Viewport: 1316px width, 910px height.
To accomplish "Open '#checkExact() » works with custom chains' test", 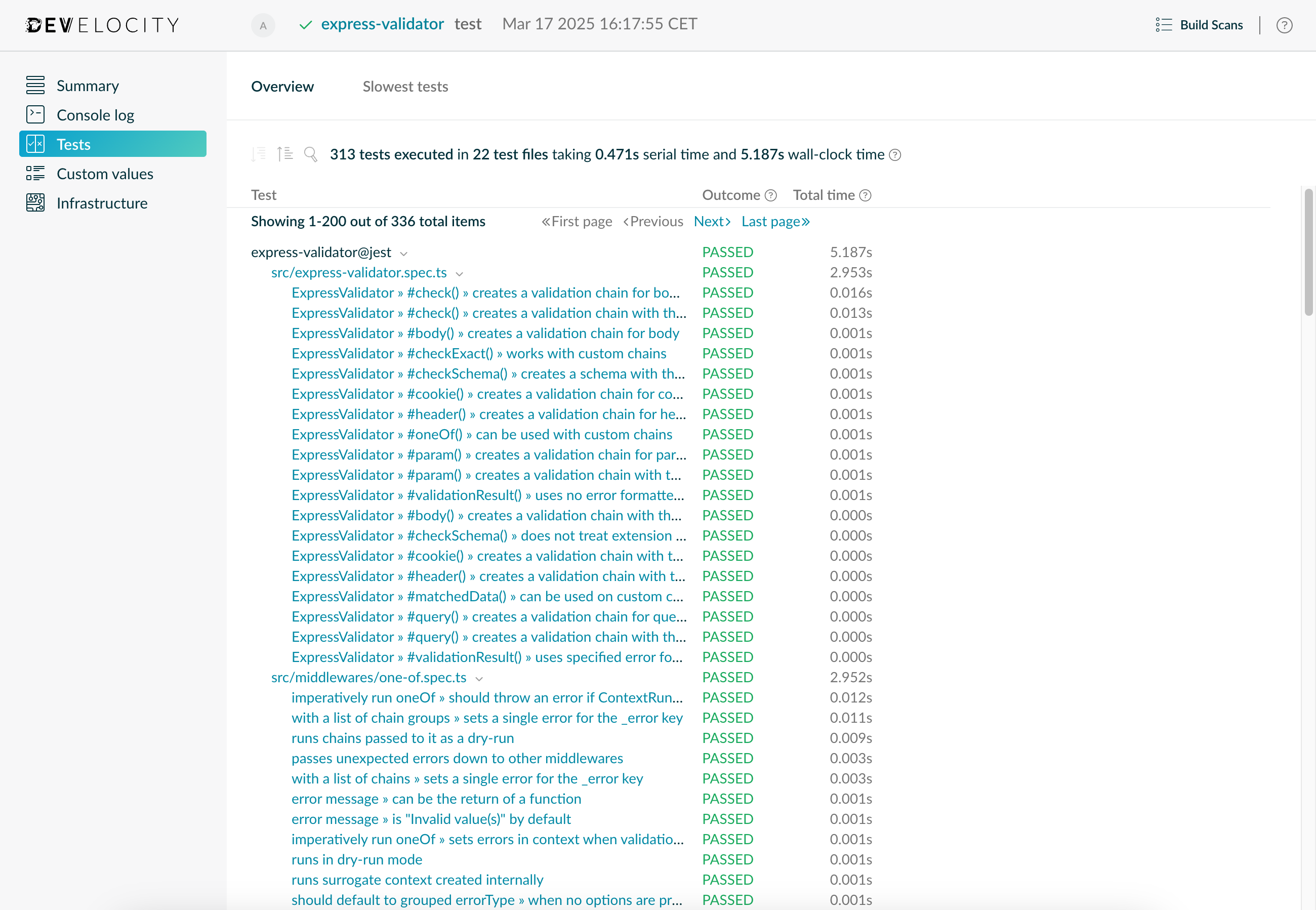I will 479,353.
